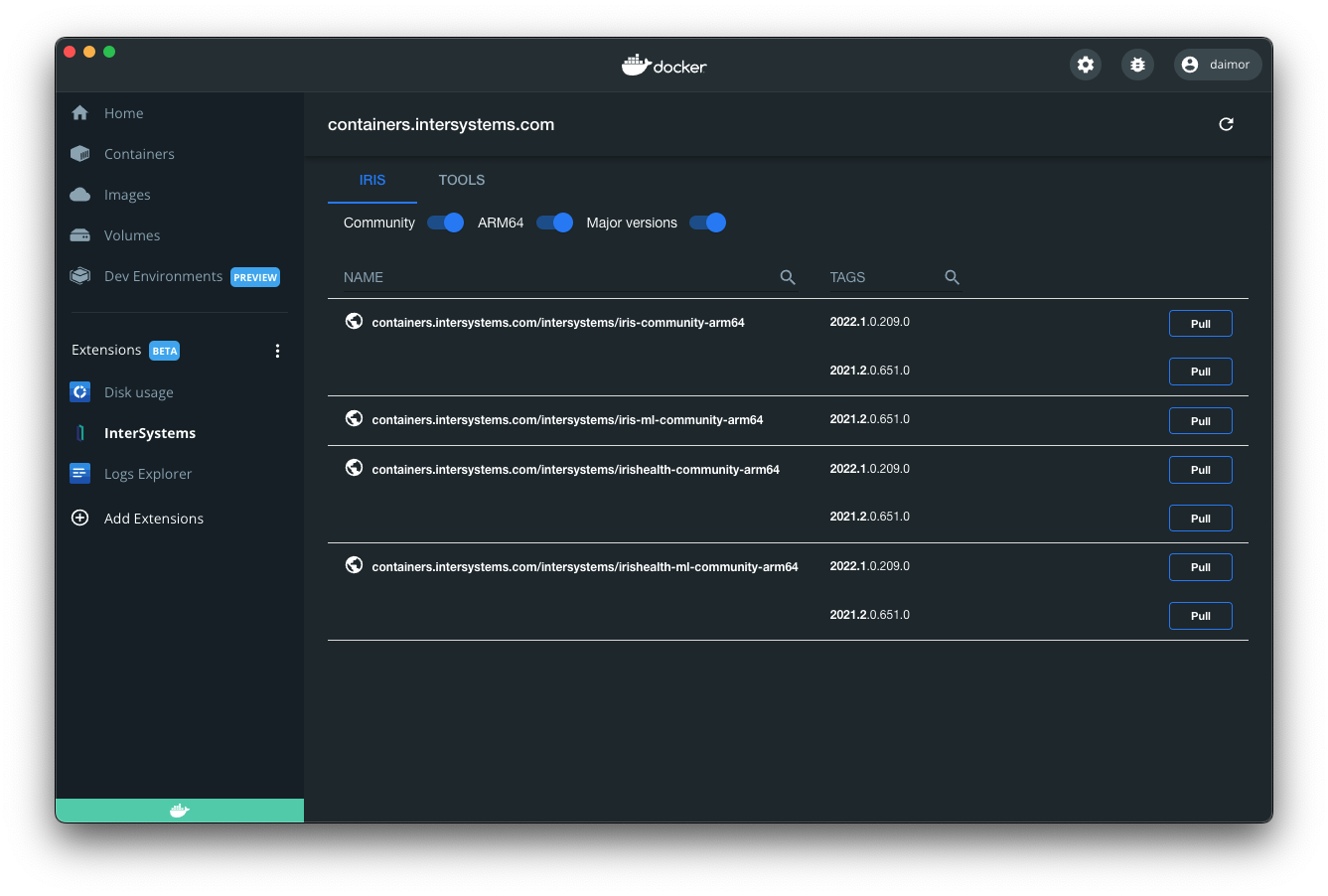Pull irishealth-ml-community-arm64 tag 2022.1.0.209.0

point(1200,567)
